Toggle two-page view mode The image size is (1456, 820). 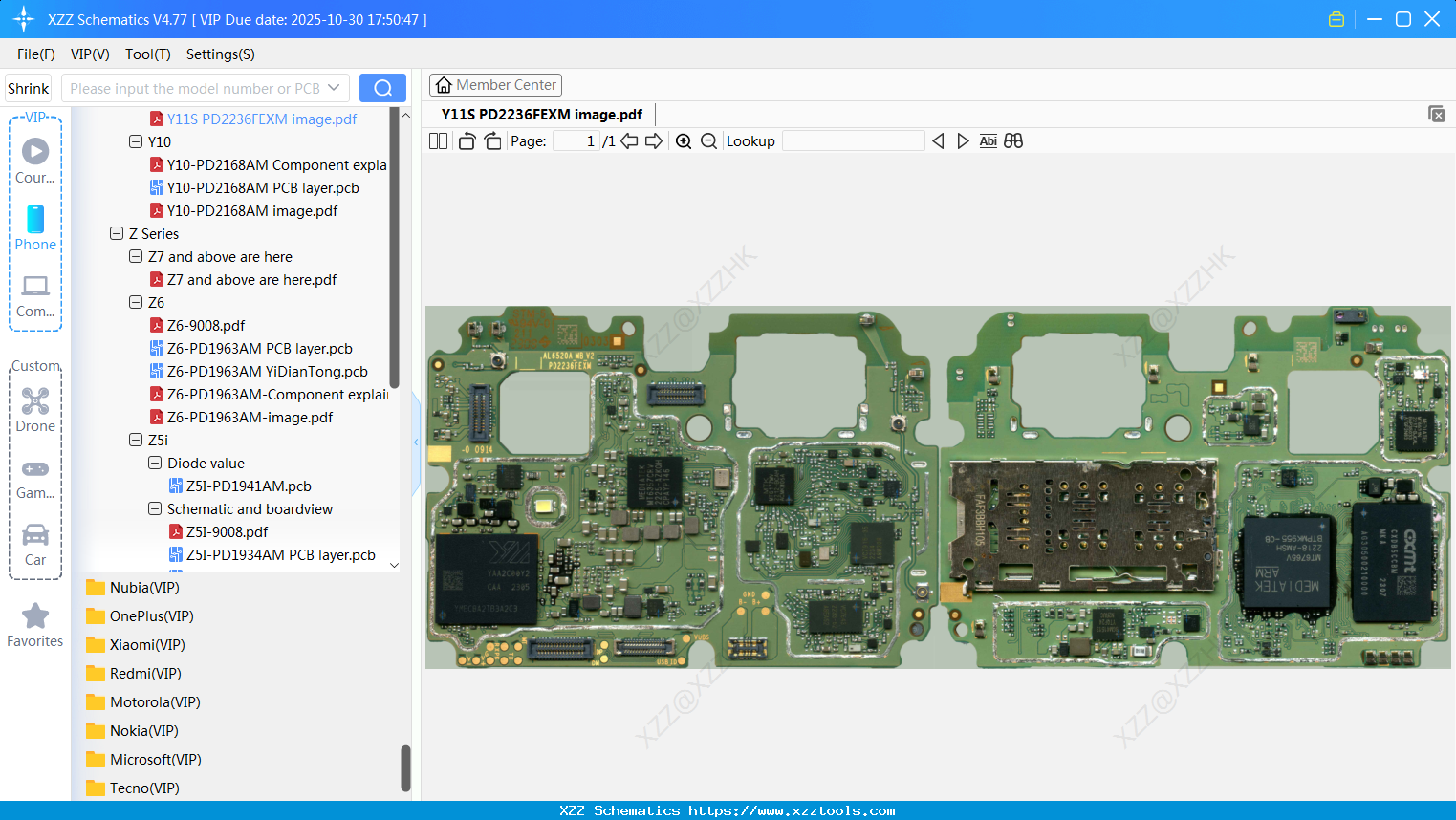438,140
